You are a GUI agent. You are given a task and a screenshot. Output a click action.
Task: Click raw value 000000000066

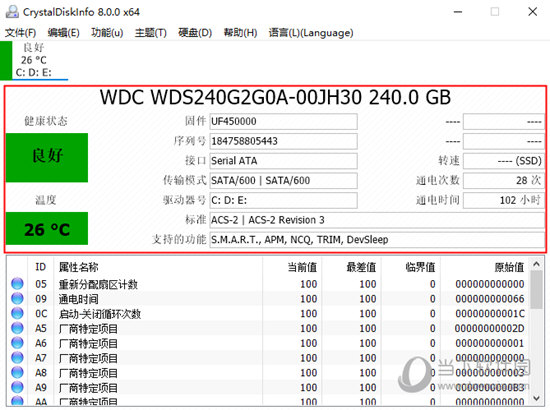[x=490, y=299]
